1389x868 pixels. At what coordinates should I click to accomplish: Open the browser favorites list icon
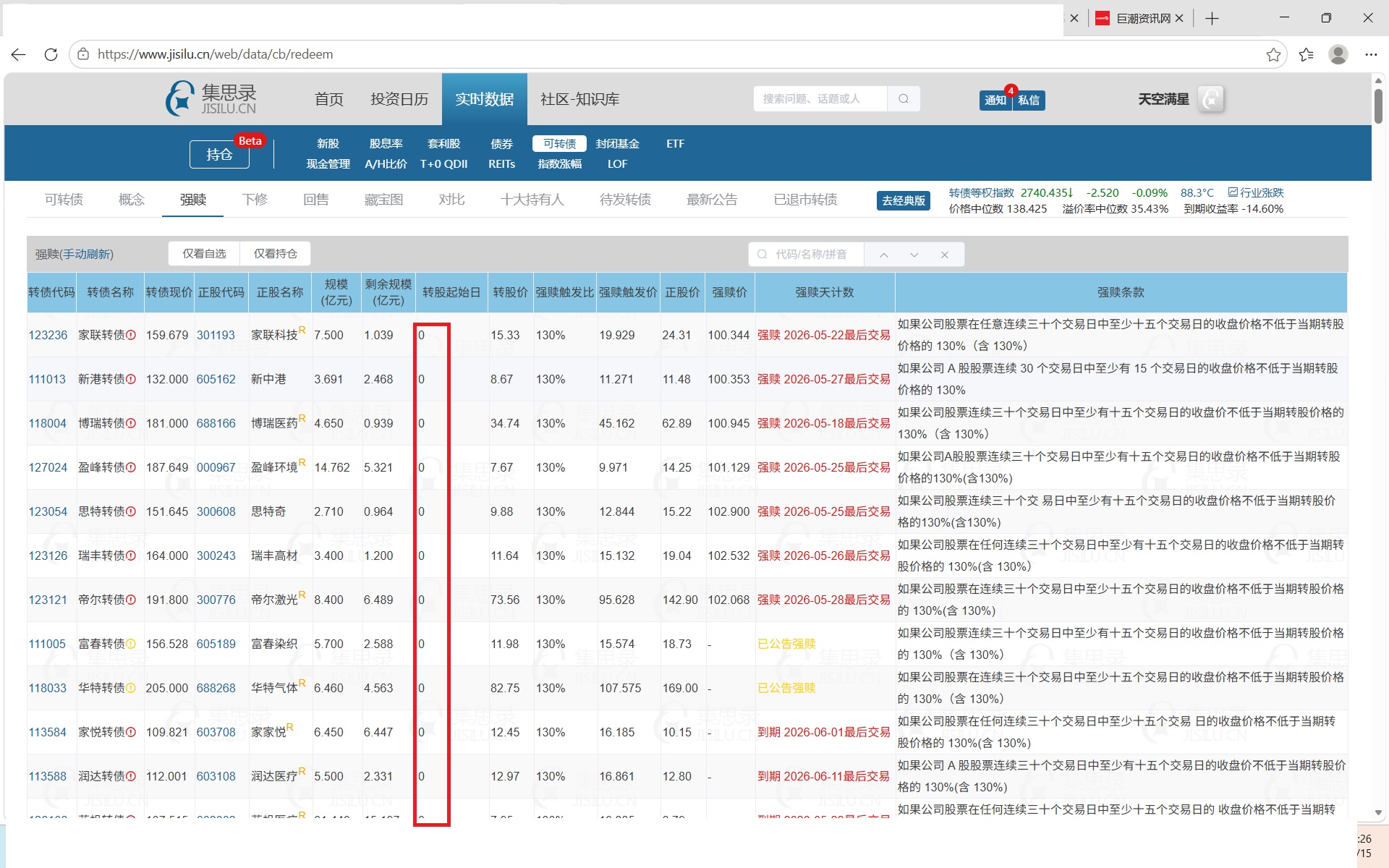coord(1306,55)
